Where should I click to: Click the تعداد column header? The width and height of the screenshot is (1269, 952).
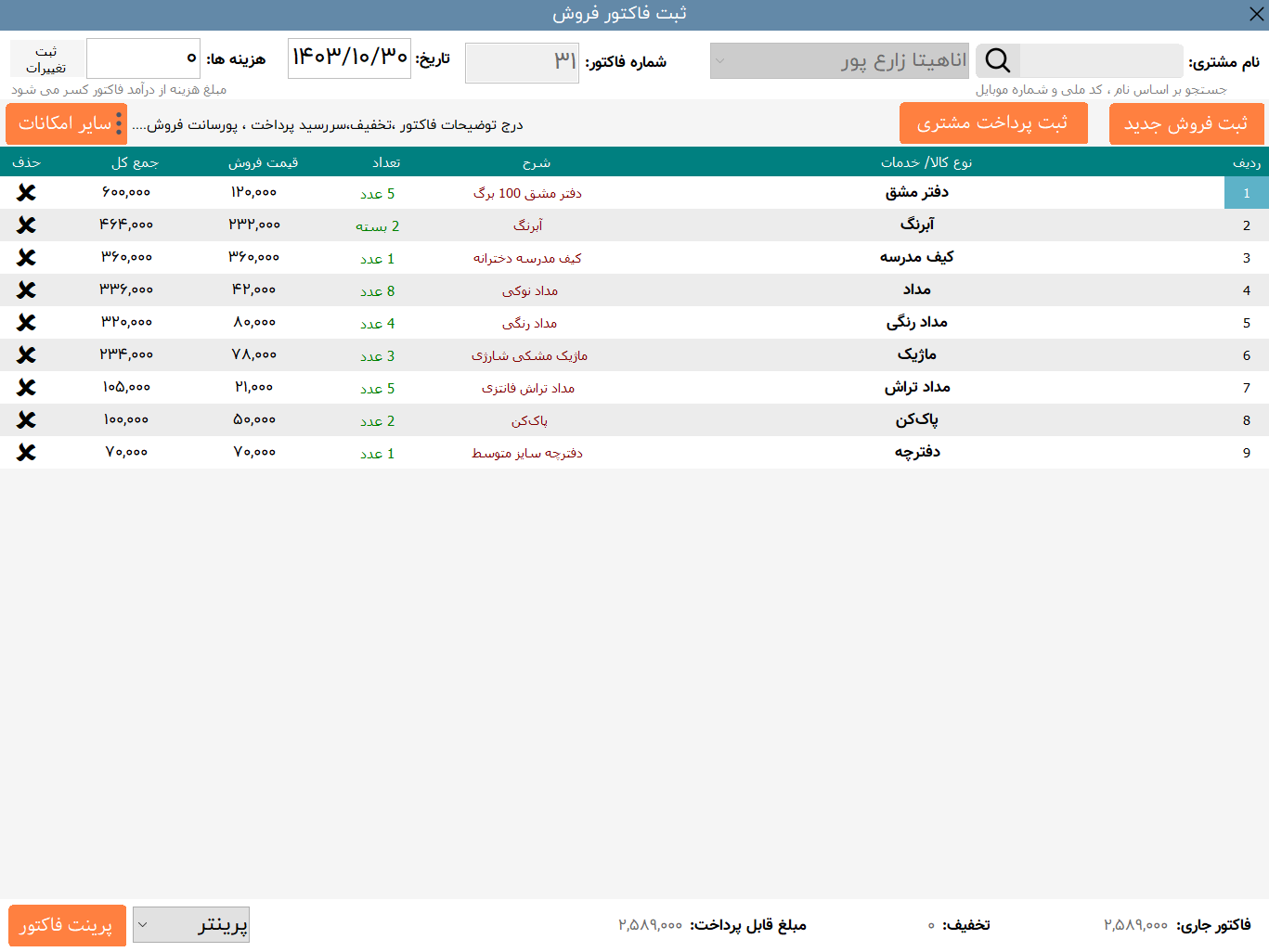386,162
